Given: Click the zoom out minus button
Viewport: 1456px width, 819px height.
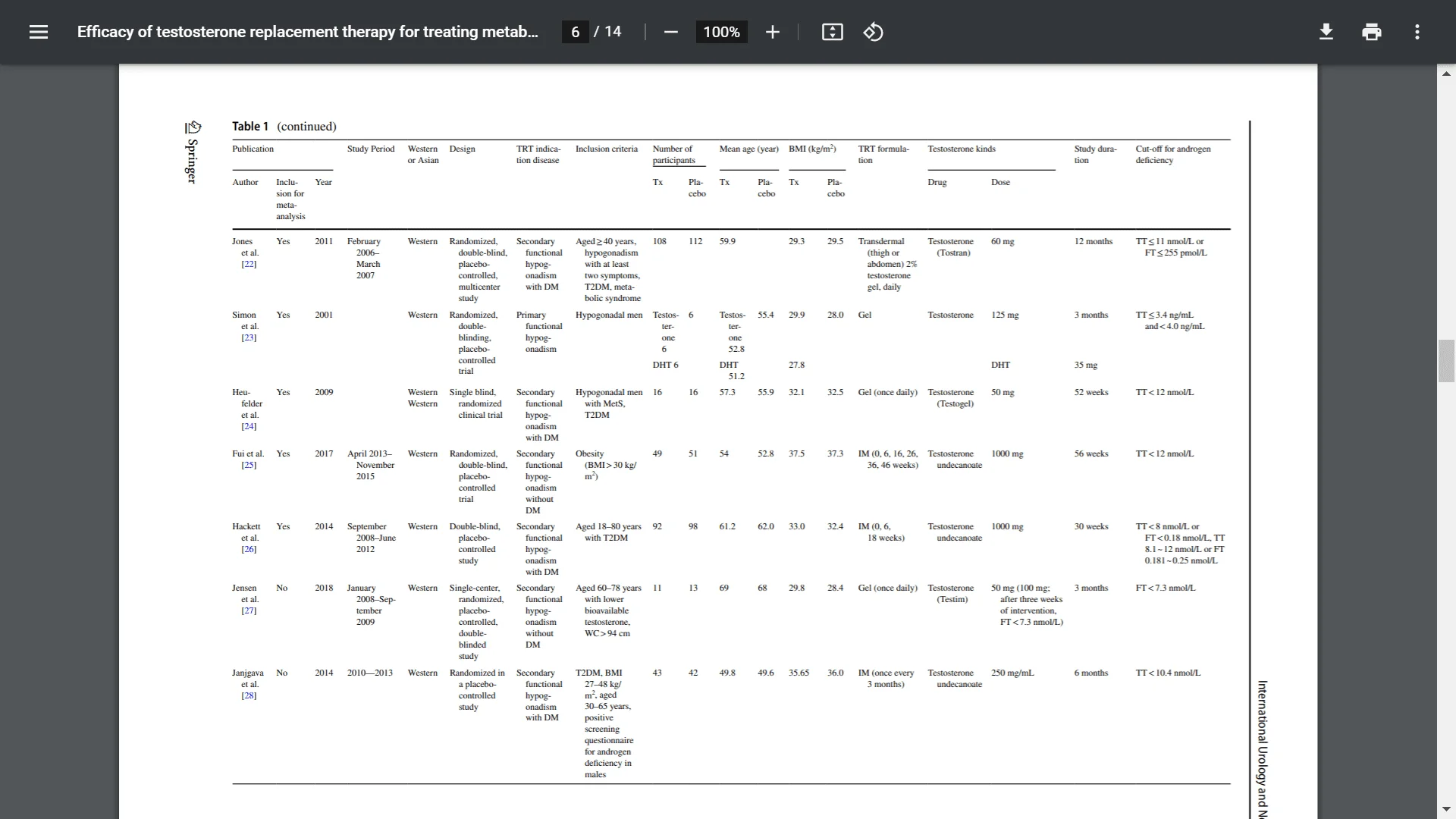Looking at the screenshot, I should [x=670, y=32].
